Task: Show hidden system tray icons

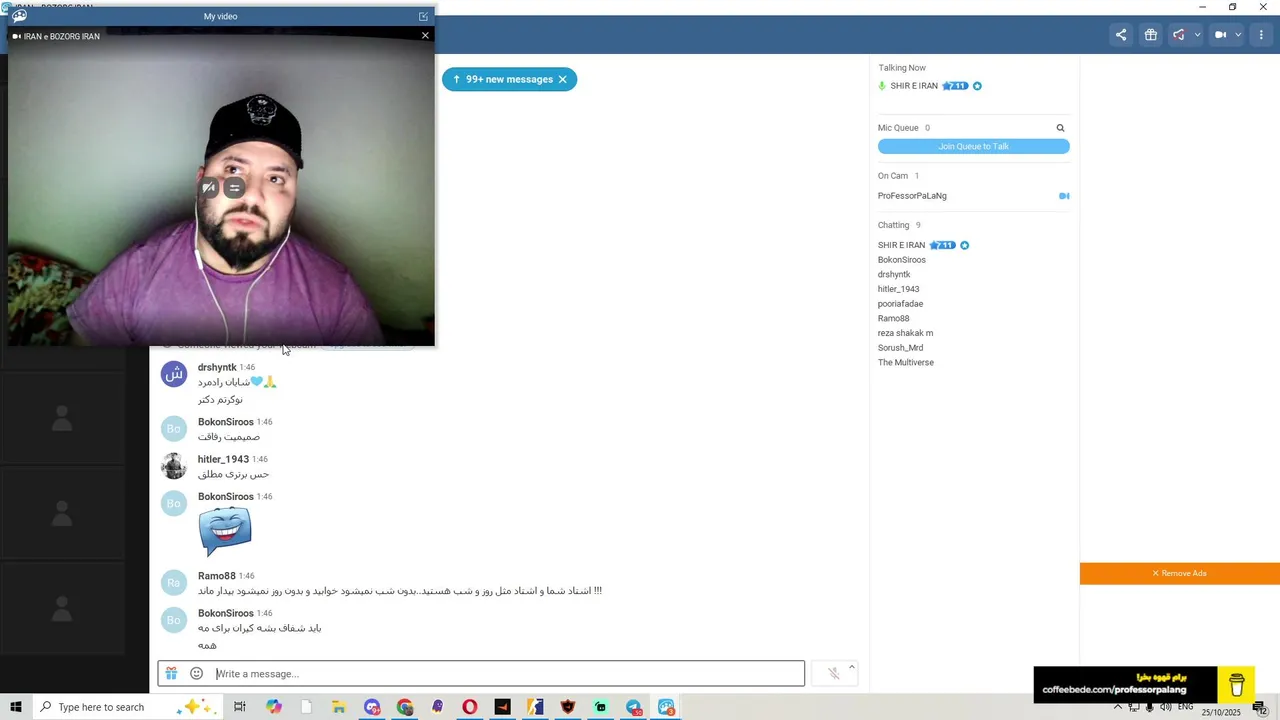Action: point(1118,707)
